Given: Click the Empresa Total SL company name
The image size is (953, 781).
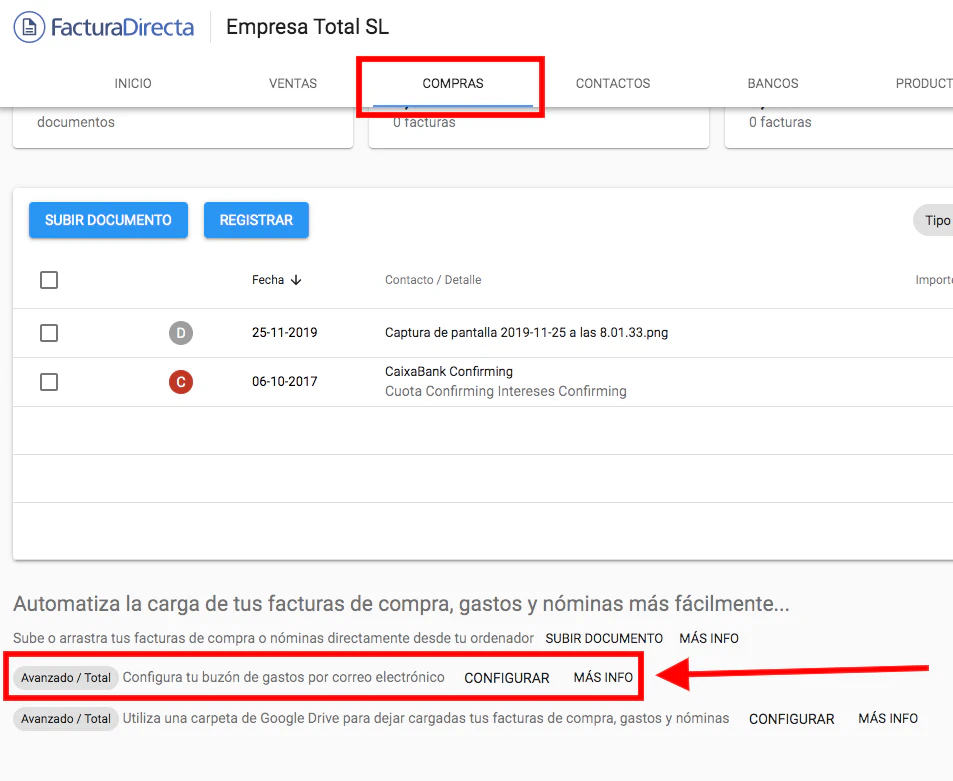Looking at the screenshot, I should [x=307, y=27].
